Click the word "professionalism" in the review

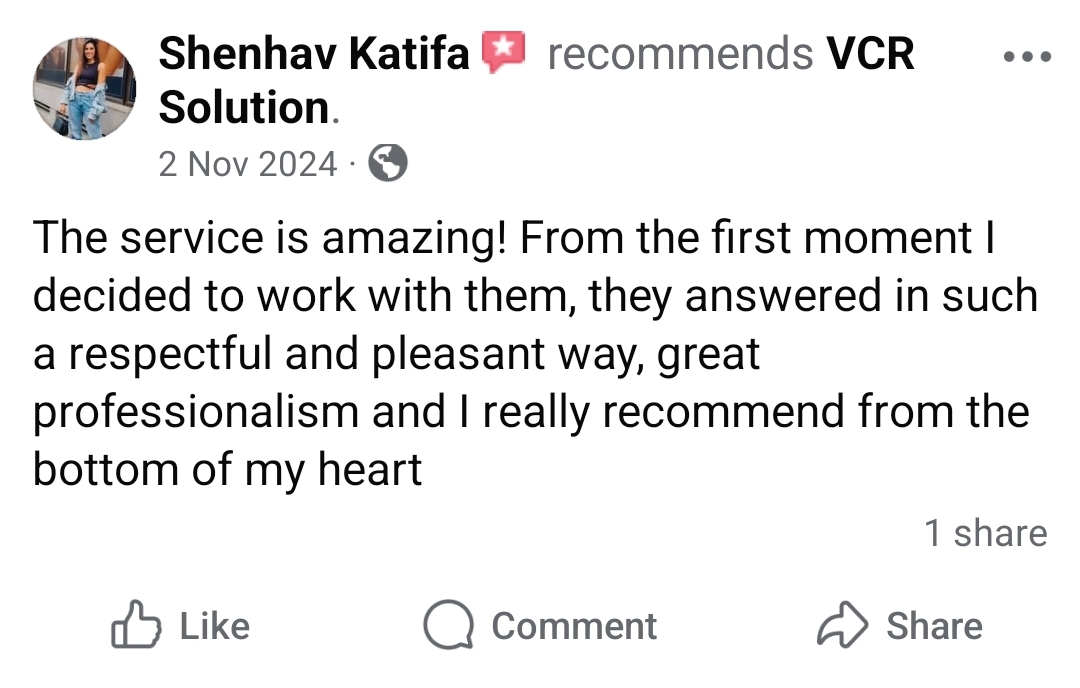[x=195, y=412]
